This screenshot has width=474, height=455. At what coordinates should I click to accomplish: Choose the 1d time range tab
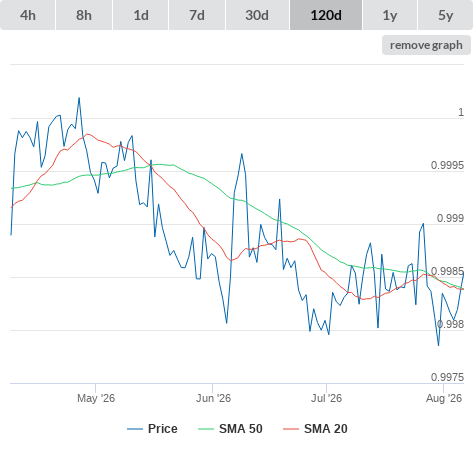point(141,15)
